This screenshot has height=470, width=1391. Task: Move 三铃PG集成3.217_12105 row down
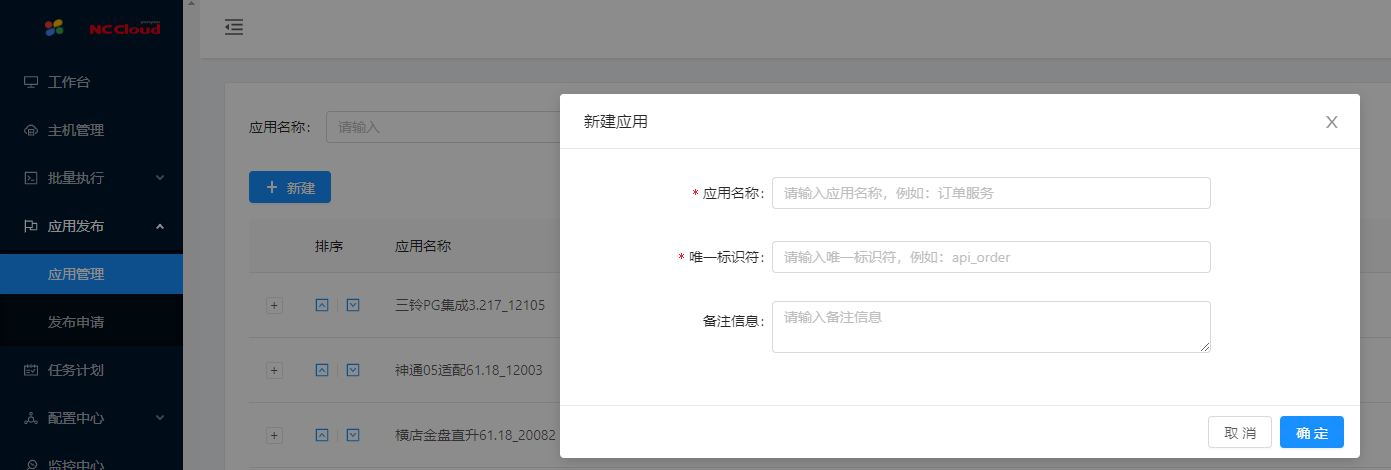[353, 305]
